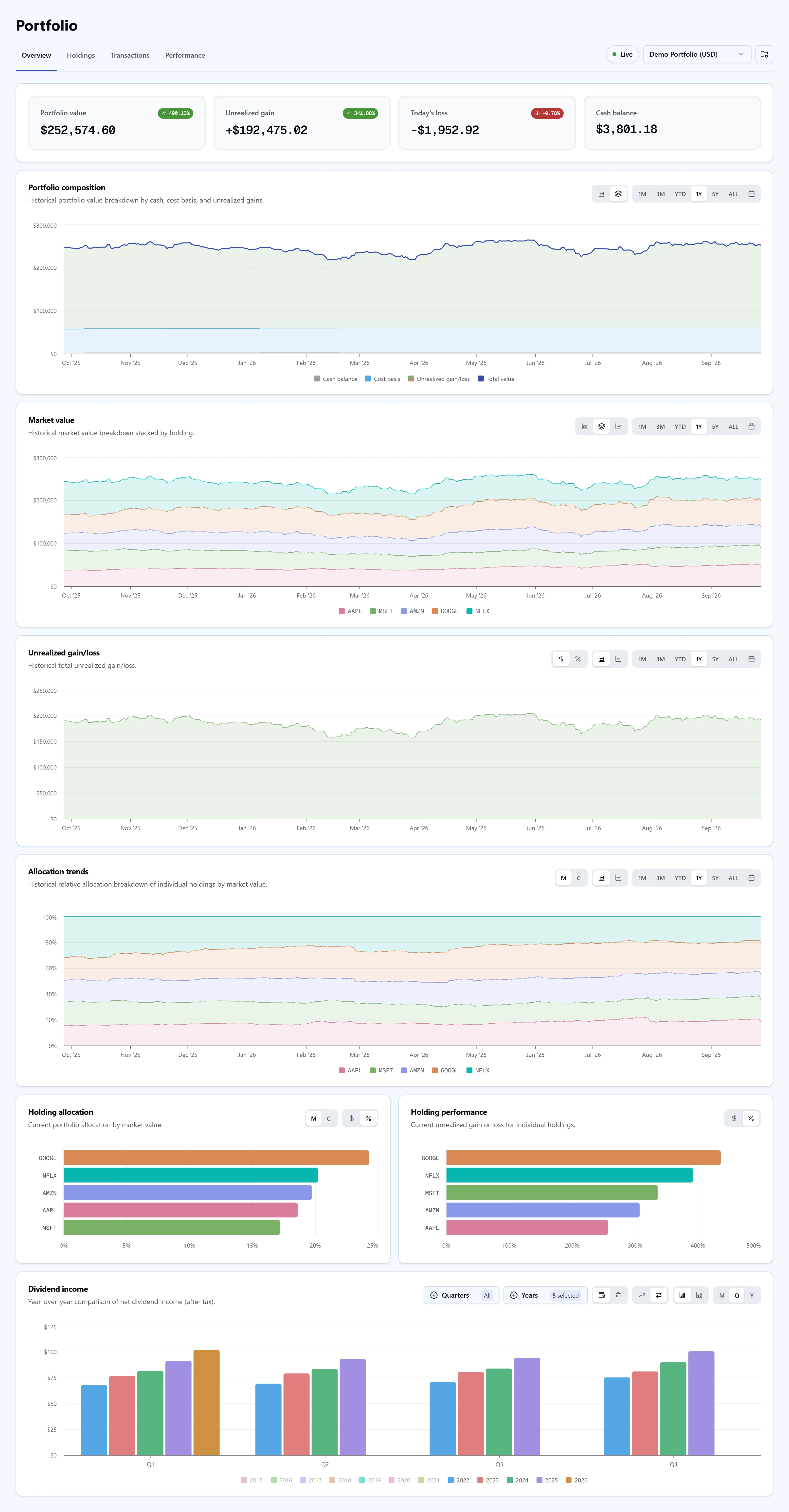
Task: Open the Transactions tab
Action: pos(130,55)
